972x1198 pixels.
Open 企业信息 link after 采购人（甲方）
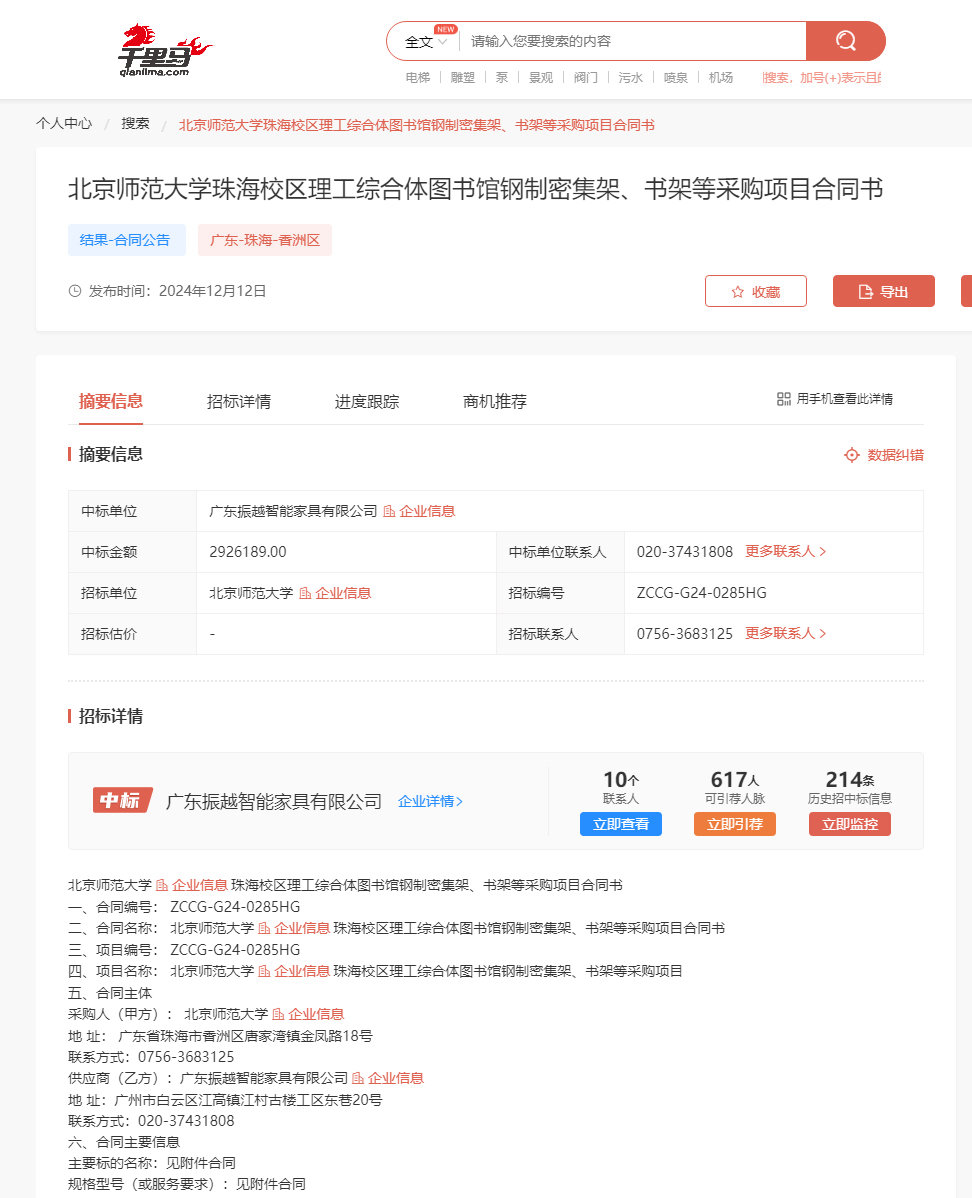(316, 1014)
